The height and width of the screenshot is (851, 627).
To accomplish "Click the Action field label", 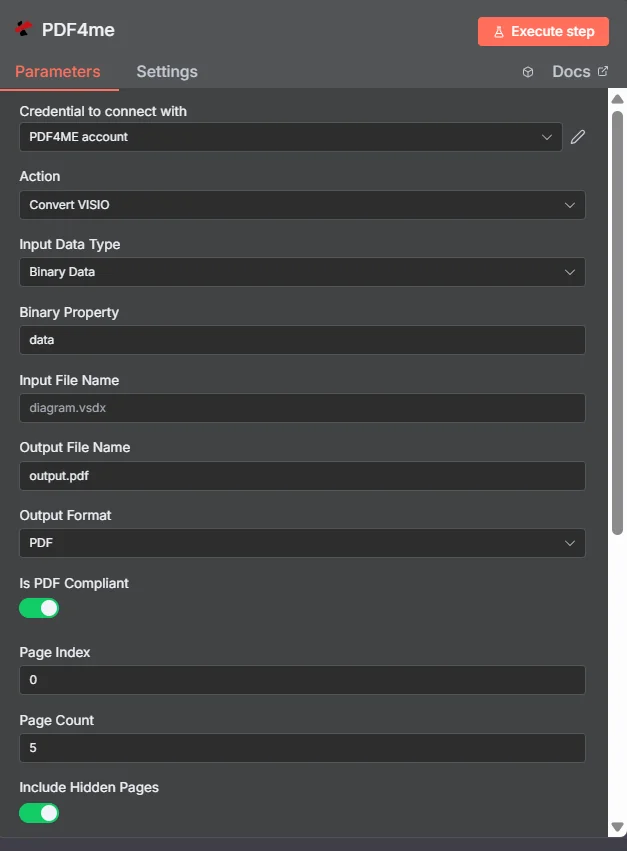I will [40, 176].
